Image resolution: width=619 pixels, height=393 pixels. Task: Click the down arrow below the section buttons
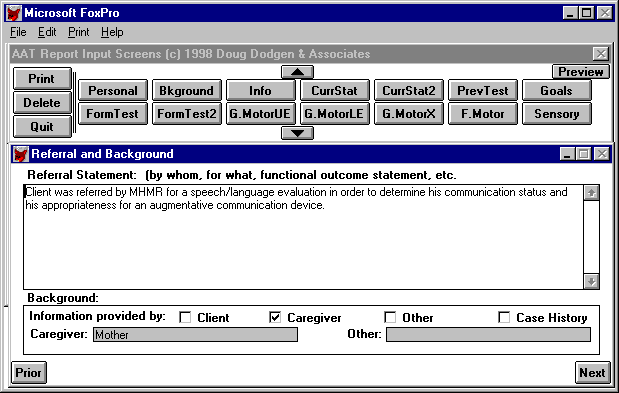coord(297,133)
